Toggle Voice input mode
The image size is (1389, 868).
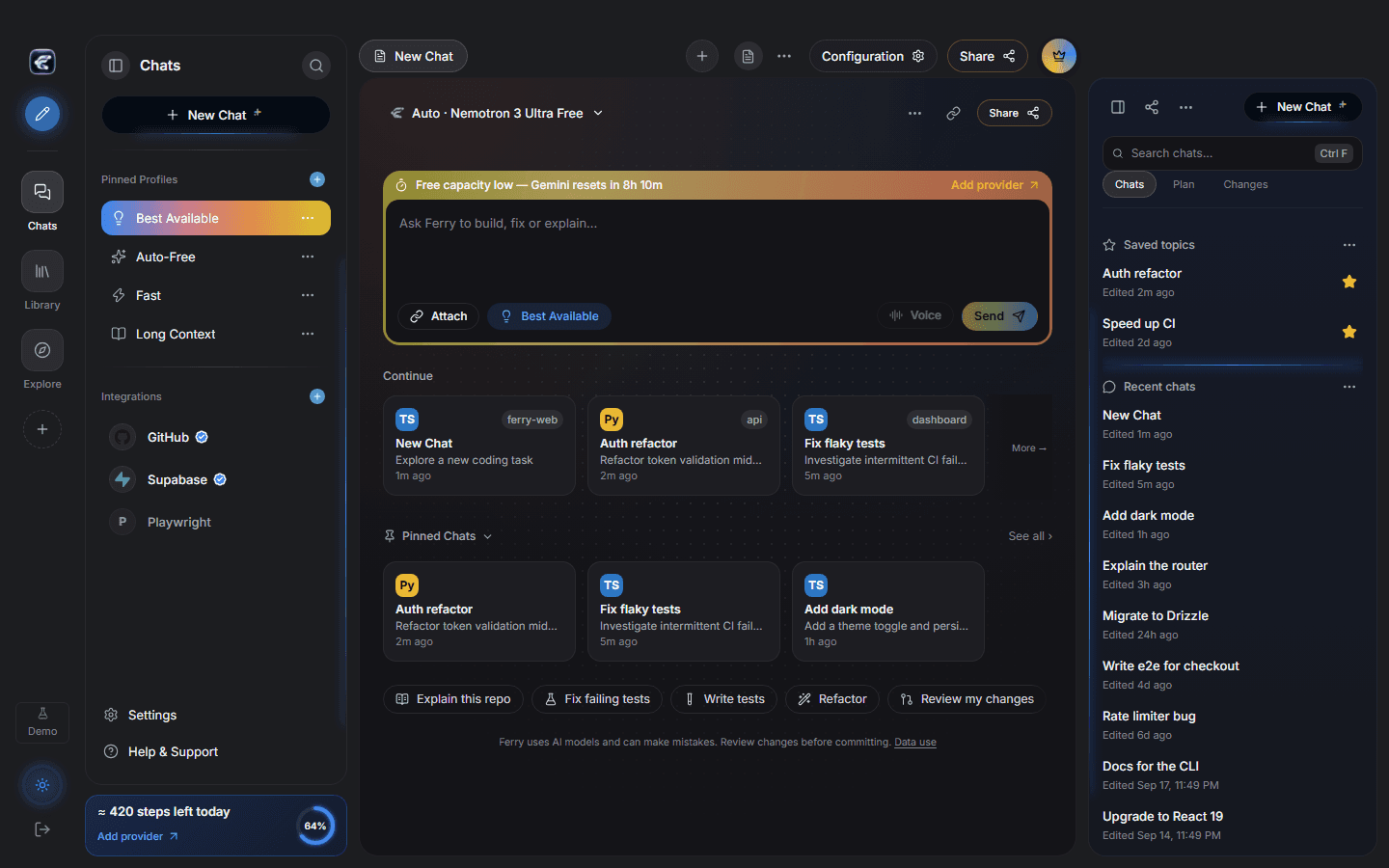point(915,315)
